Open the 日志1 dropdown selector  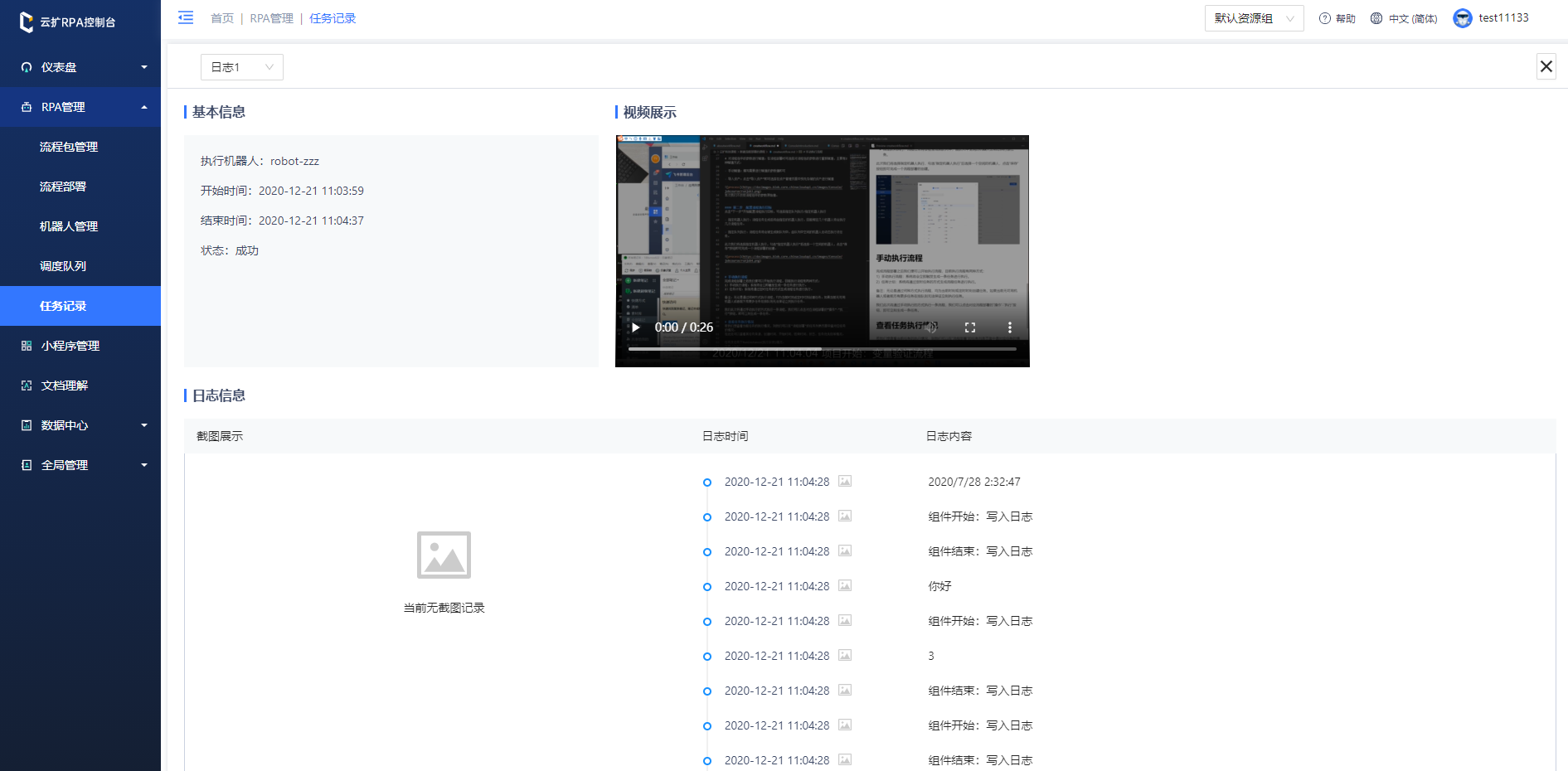click(x=241, y=67)
